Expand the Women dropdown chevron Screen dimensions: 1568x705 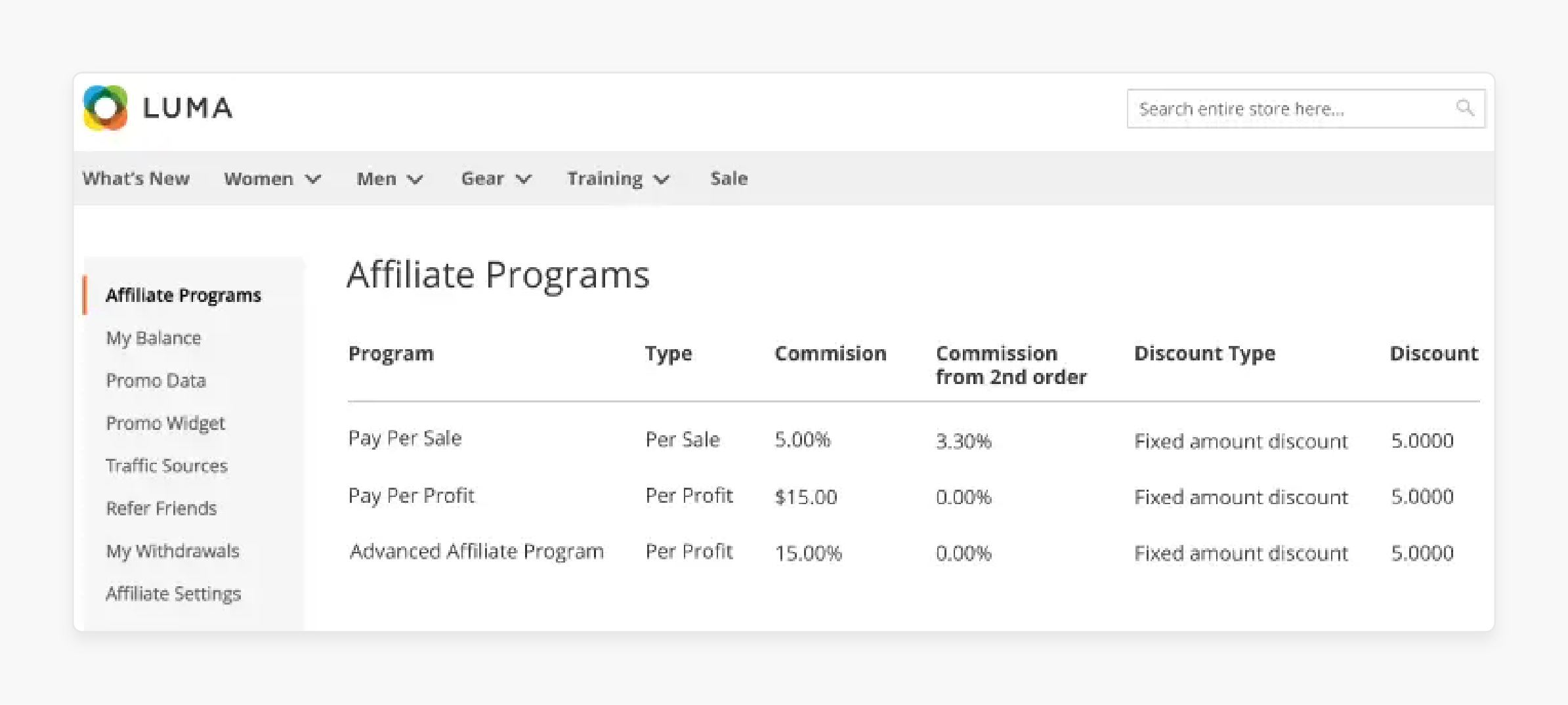(x=314, y=179)
